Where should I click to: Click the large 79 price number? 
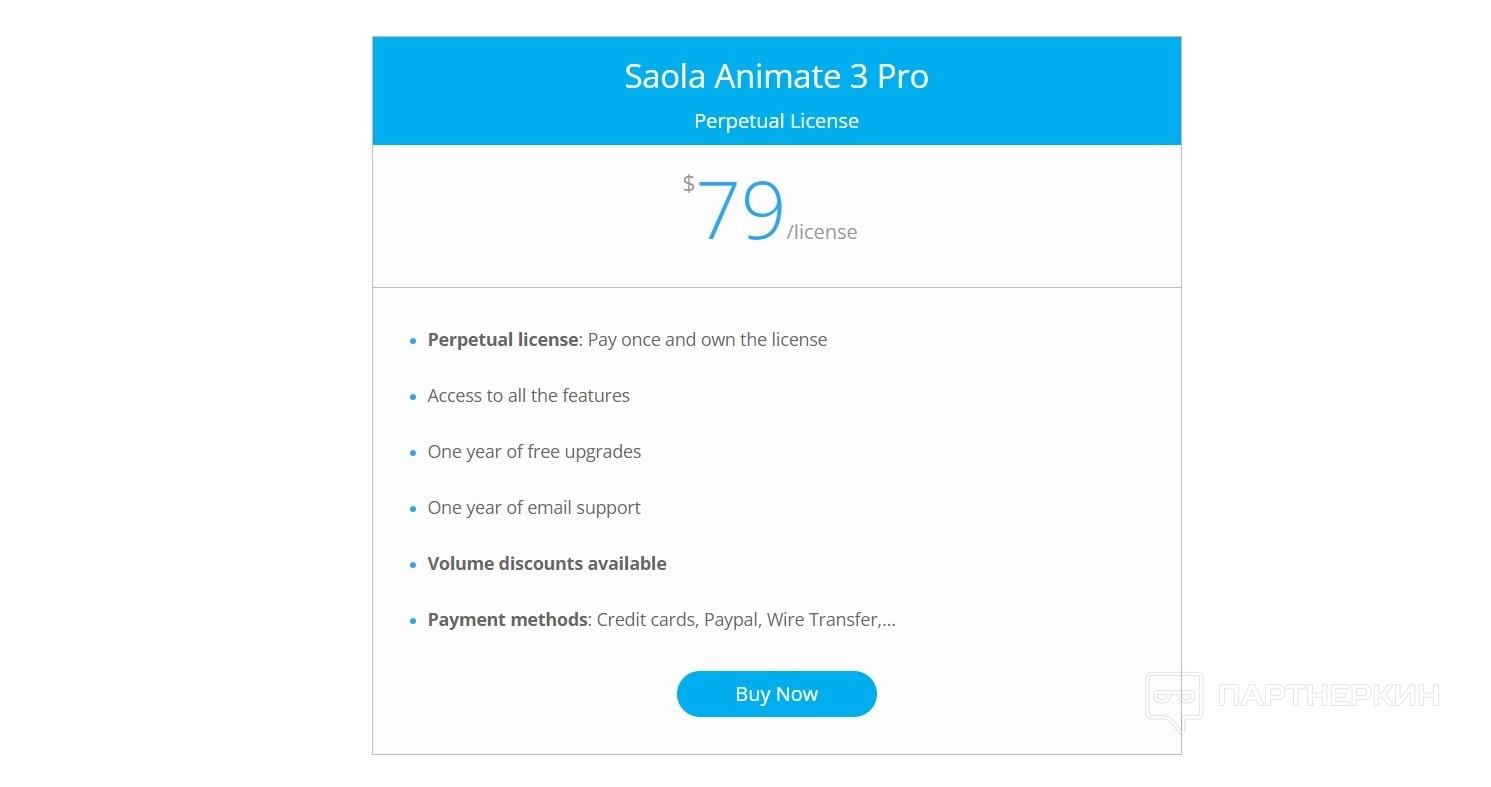(x=741, y=211)
